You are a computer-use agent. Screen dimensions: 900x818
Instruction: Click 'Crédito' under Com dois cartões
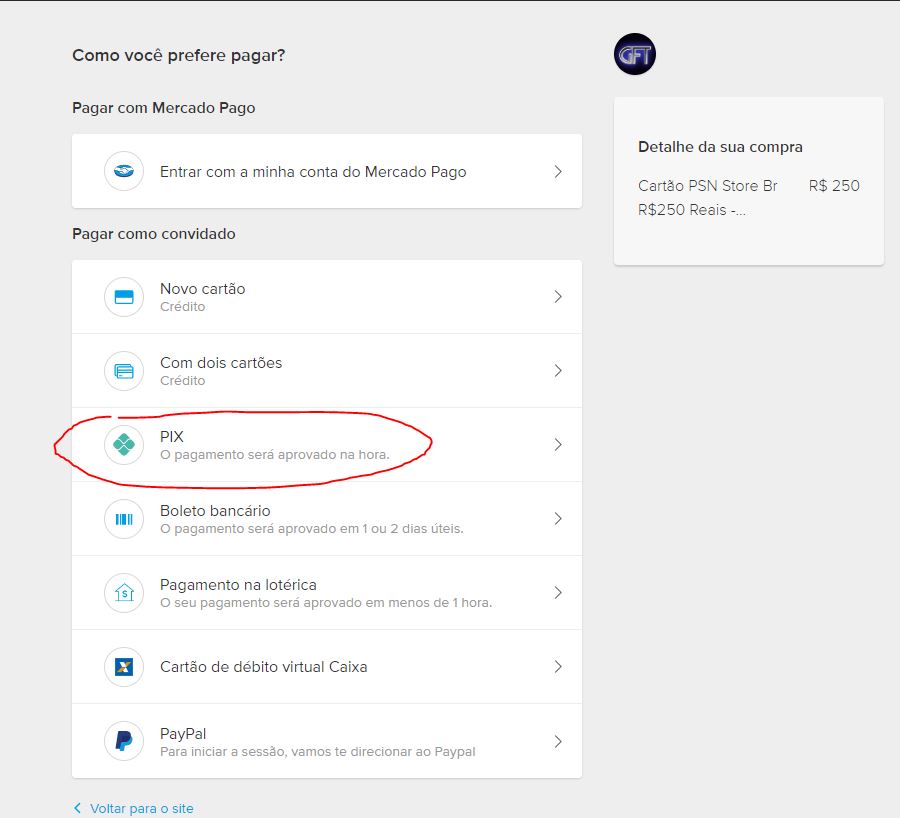[183, 381]
